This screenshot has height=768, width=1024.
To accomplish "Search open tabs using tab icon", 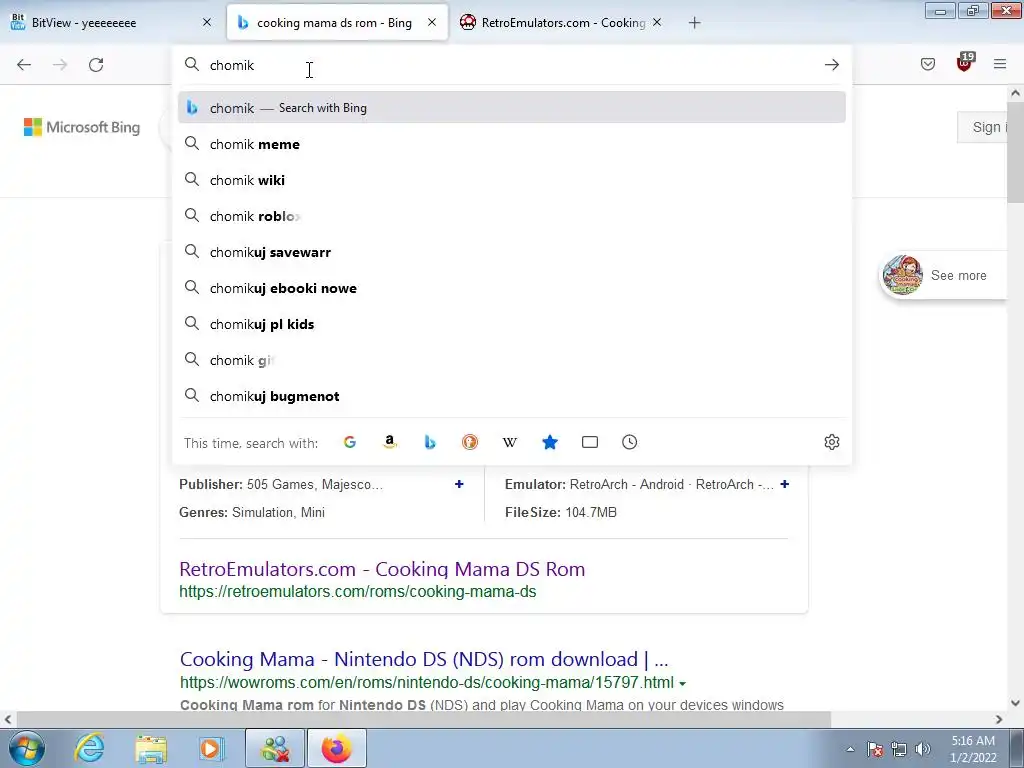I will 590,442.
